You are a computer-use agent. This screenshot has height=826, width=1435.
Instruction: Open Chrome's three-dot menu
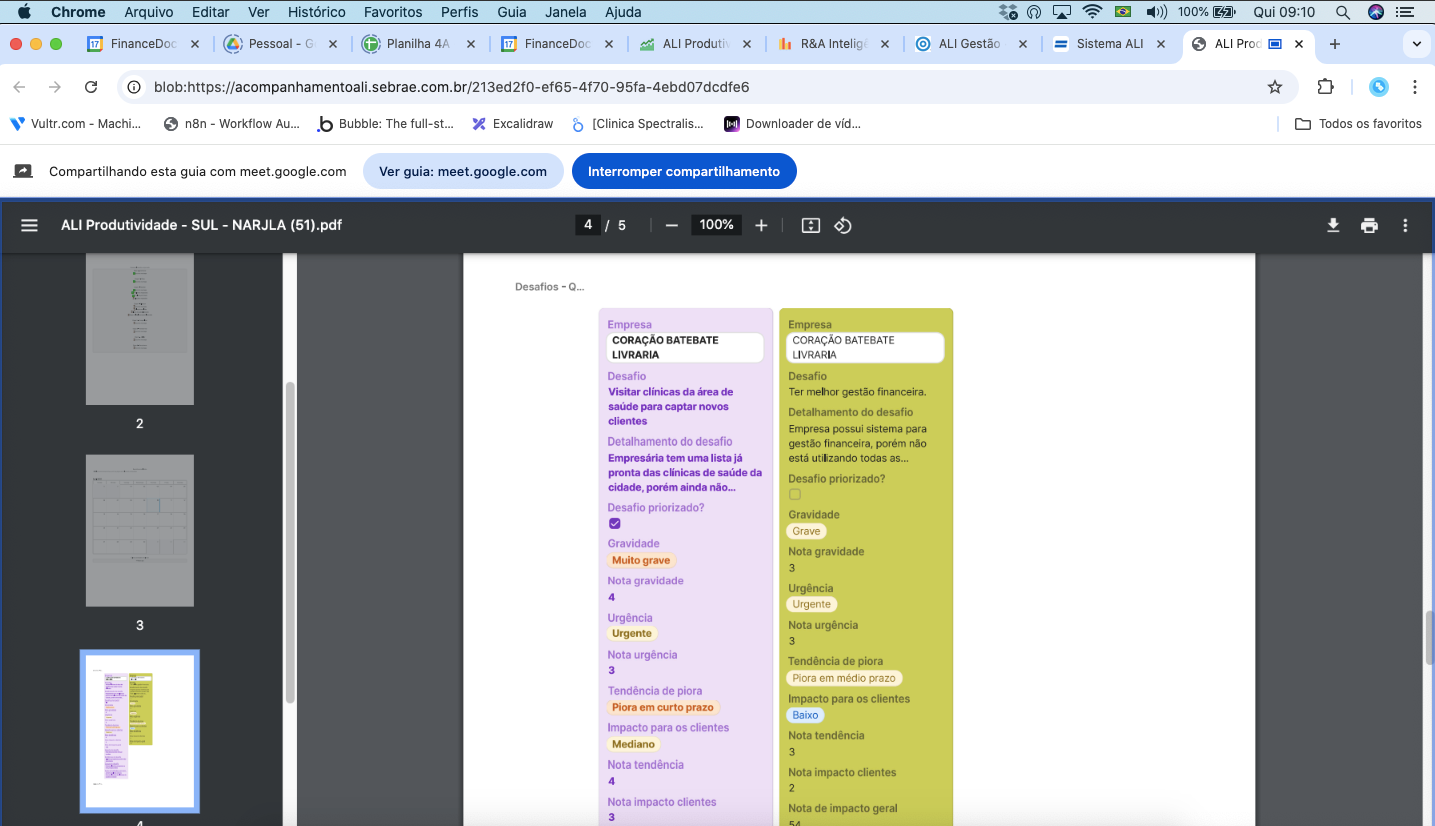coord(1415,87)
